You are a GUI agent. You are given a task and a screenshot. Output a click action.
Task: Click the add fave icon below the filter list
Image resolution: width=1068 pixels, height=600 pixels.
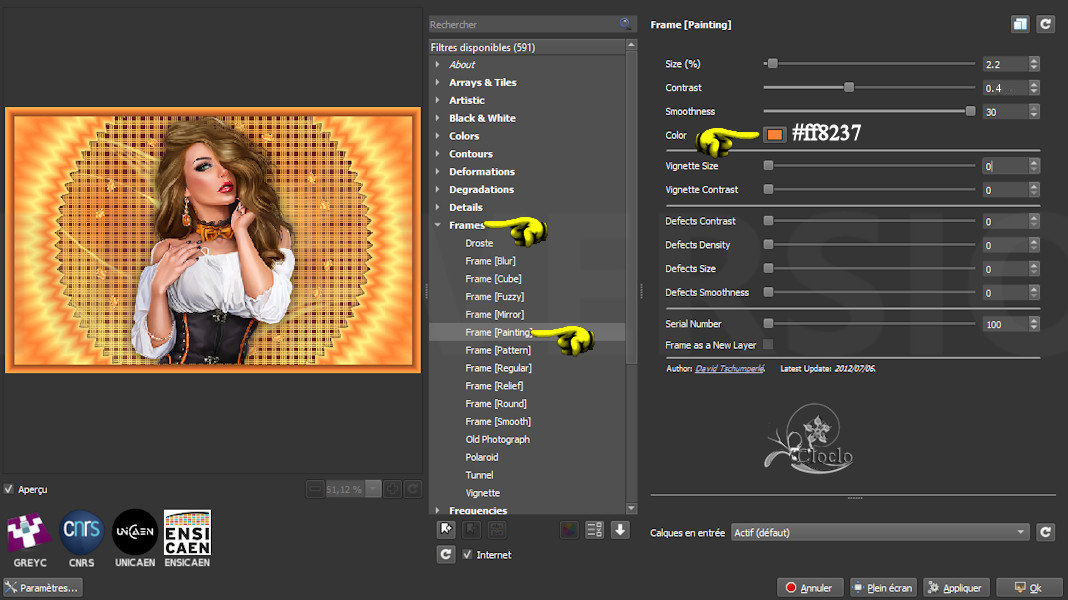coord(446,530)
